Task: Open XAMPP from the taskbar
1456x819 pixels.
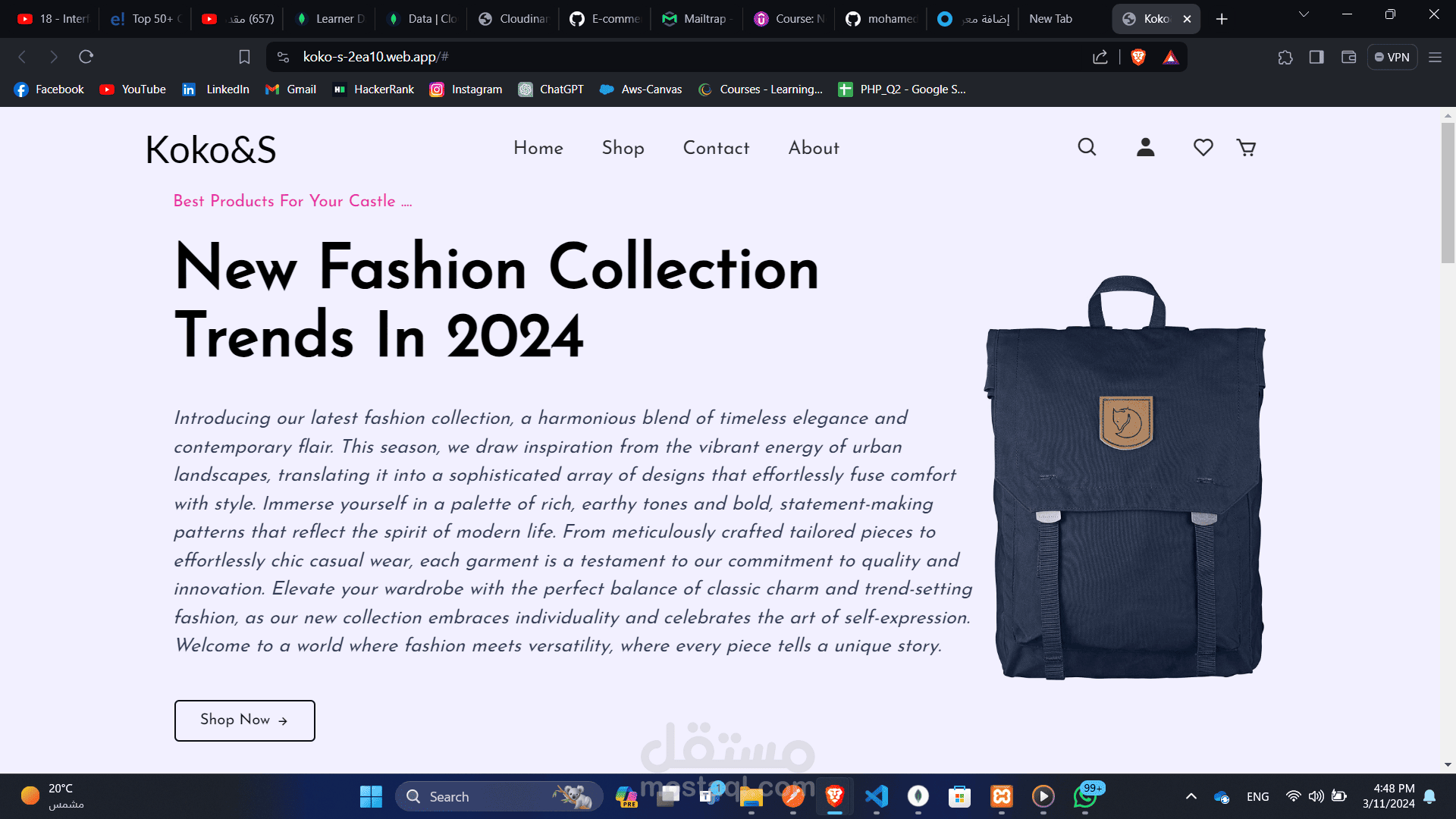Action: (1001, 796)
